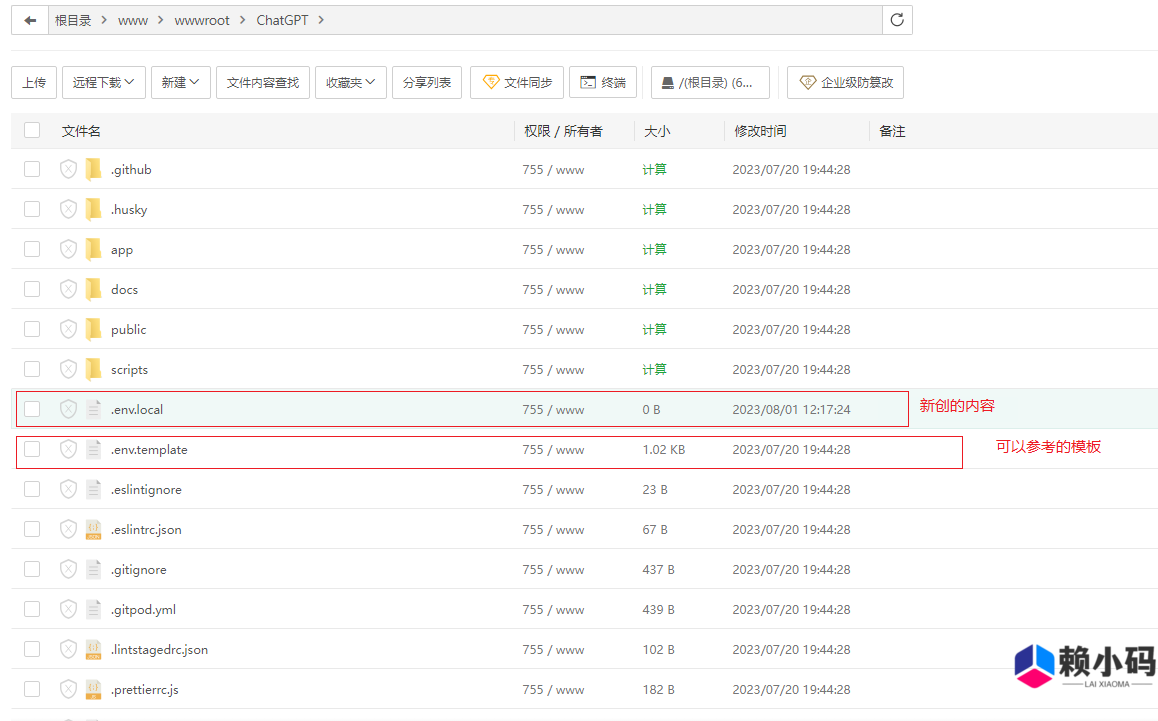The height and width of the screenshot is (721, 1158).
Task: Click the 文件同步 sync icon
Action: tap(516, 82)
